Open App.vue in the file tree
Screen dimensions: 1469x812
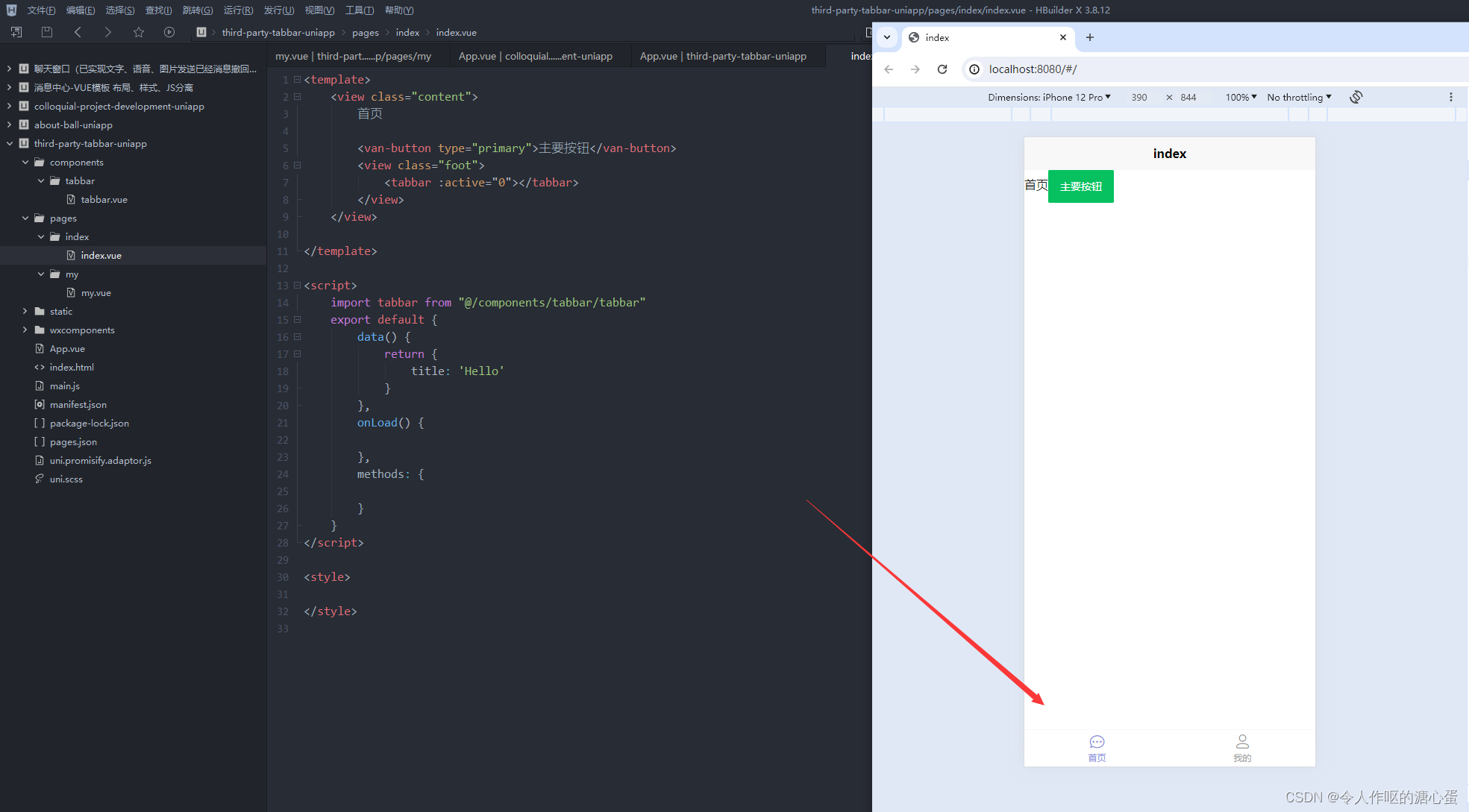(x=67, y=348)
